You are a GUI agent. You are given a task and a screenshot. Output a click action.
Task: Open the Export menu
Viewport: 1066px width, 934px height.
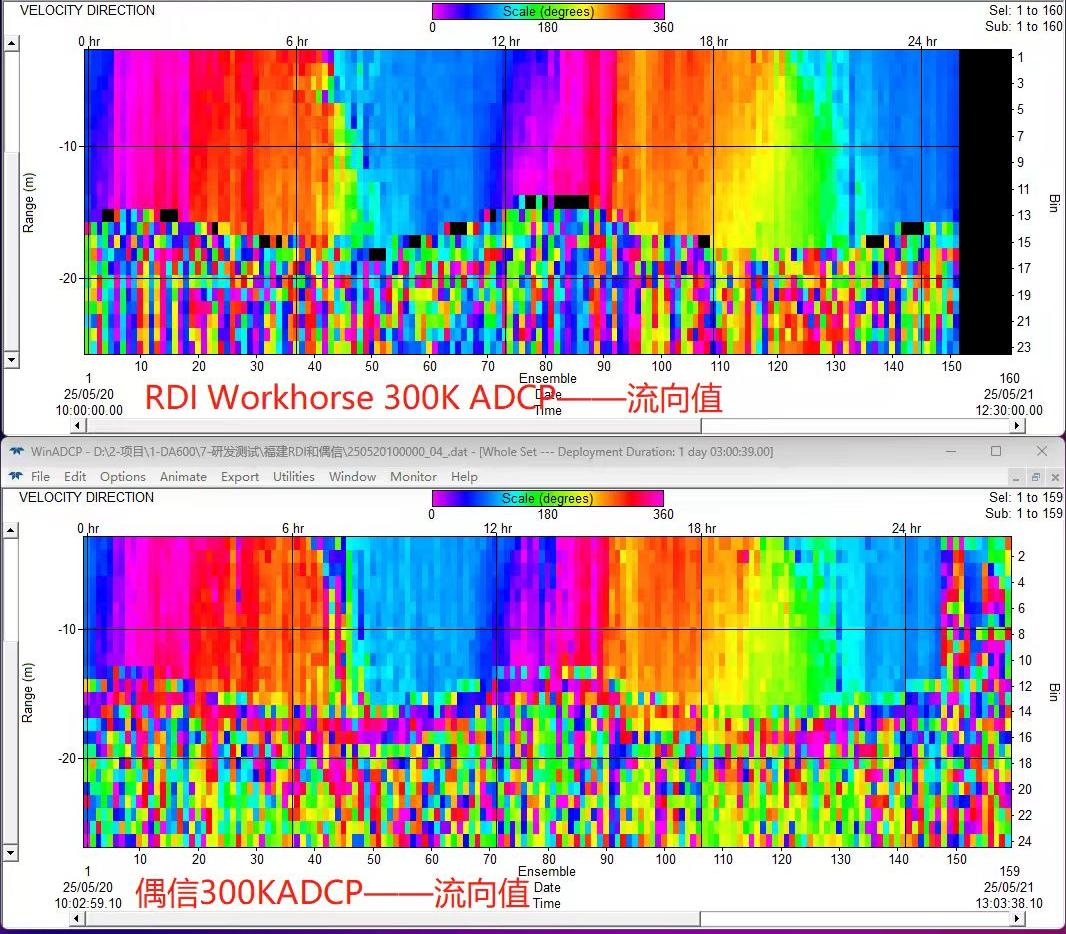(240, 477)
